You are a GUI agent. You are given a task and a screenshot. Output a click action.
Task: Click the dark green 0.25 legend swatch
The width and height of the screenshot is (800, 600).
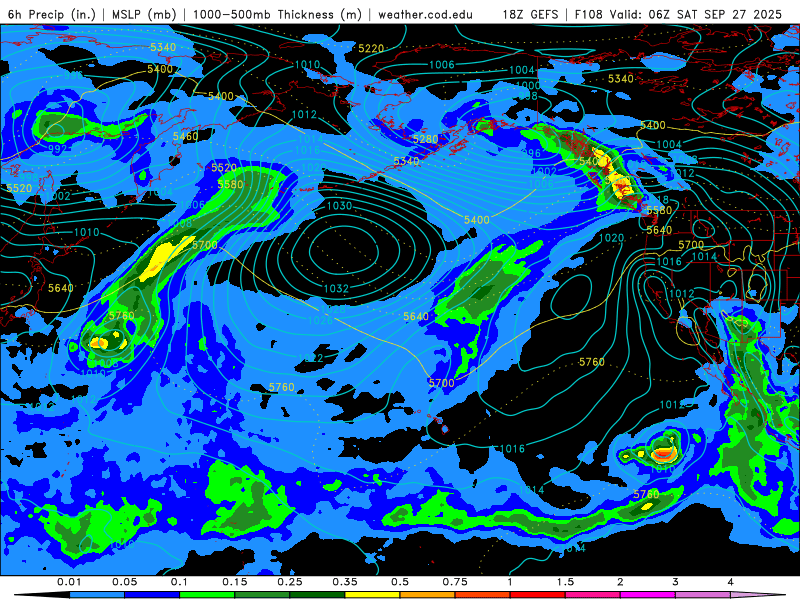[x=317, y=595]
